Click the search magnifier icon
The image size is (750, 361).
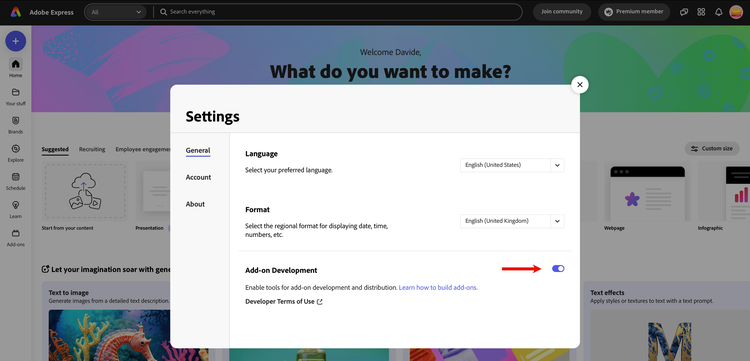click(x=163, y=12)
